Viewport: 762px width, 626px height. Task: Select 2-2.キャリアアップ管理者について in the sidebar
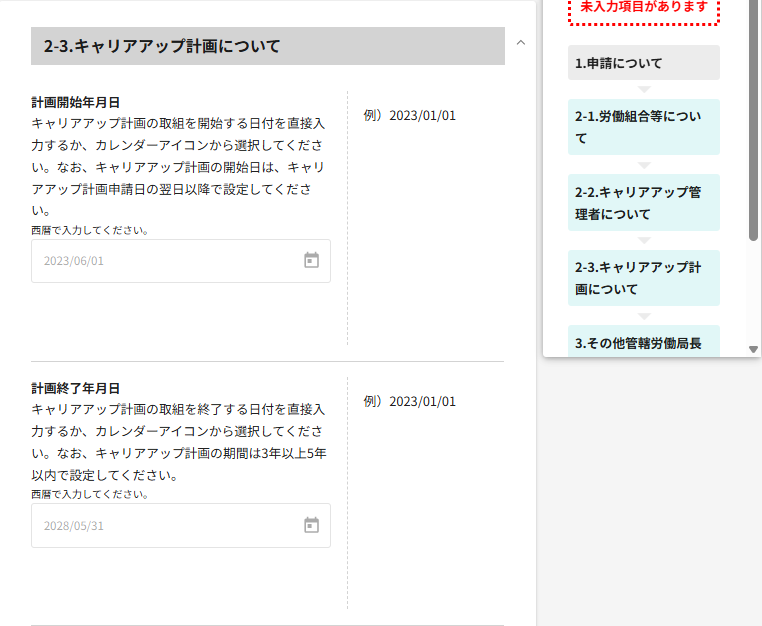643,202
